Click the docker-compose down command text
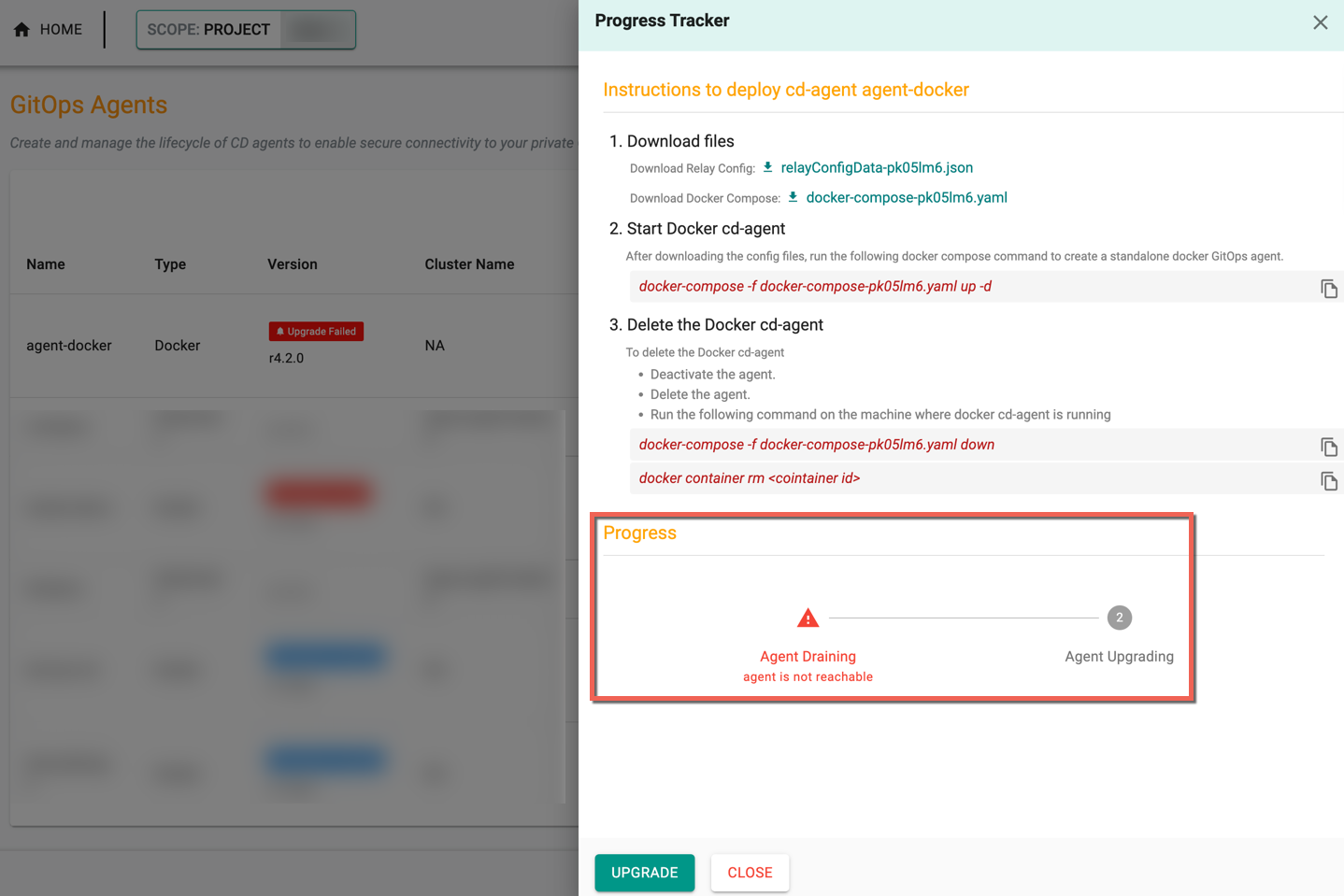The height and width of the screenshot is (896, 1344). [x=816, y=445]
